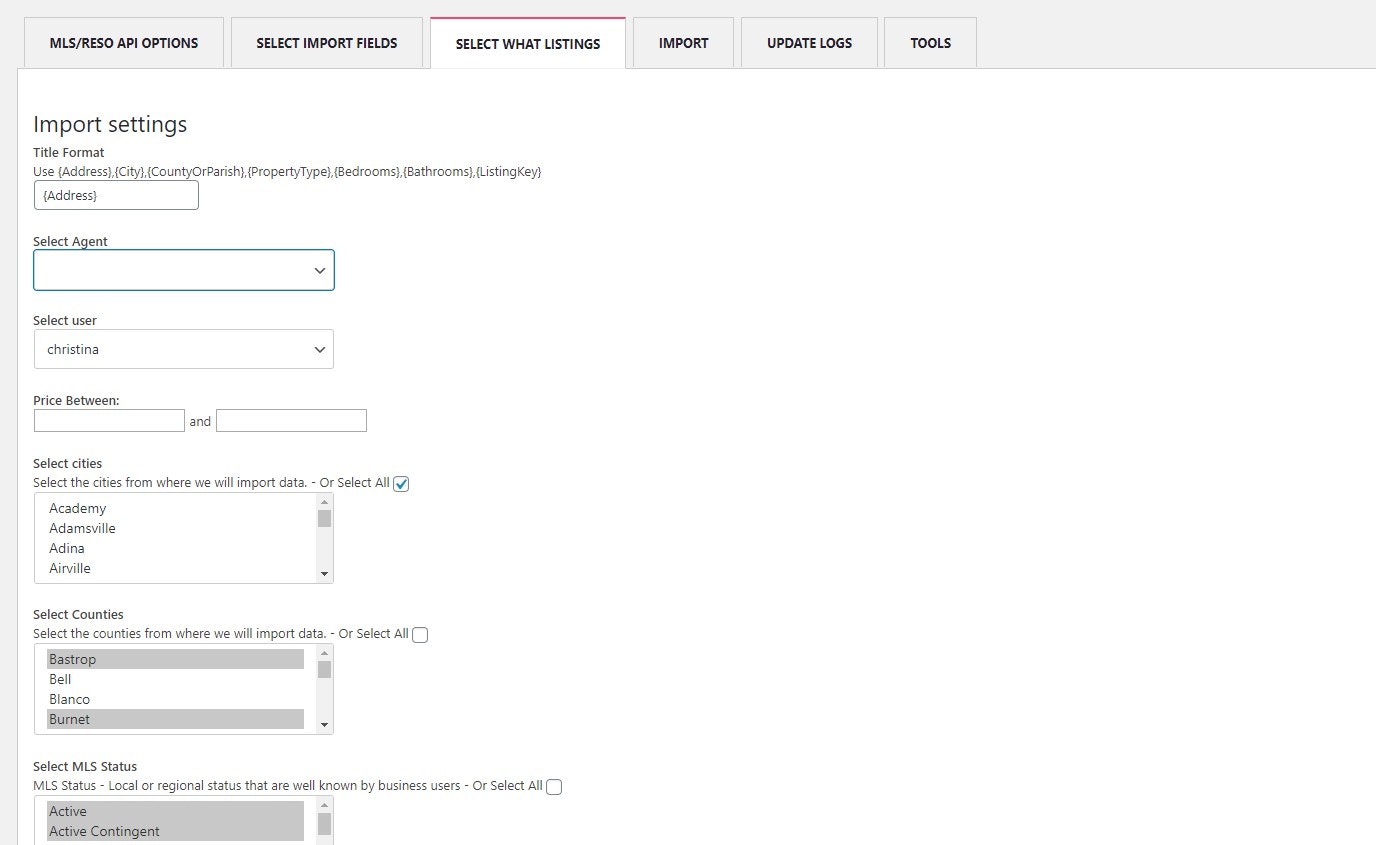
Task: Uncheck Select All cities checkbox
Action: [x=401, y=484]
